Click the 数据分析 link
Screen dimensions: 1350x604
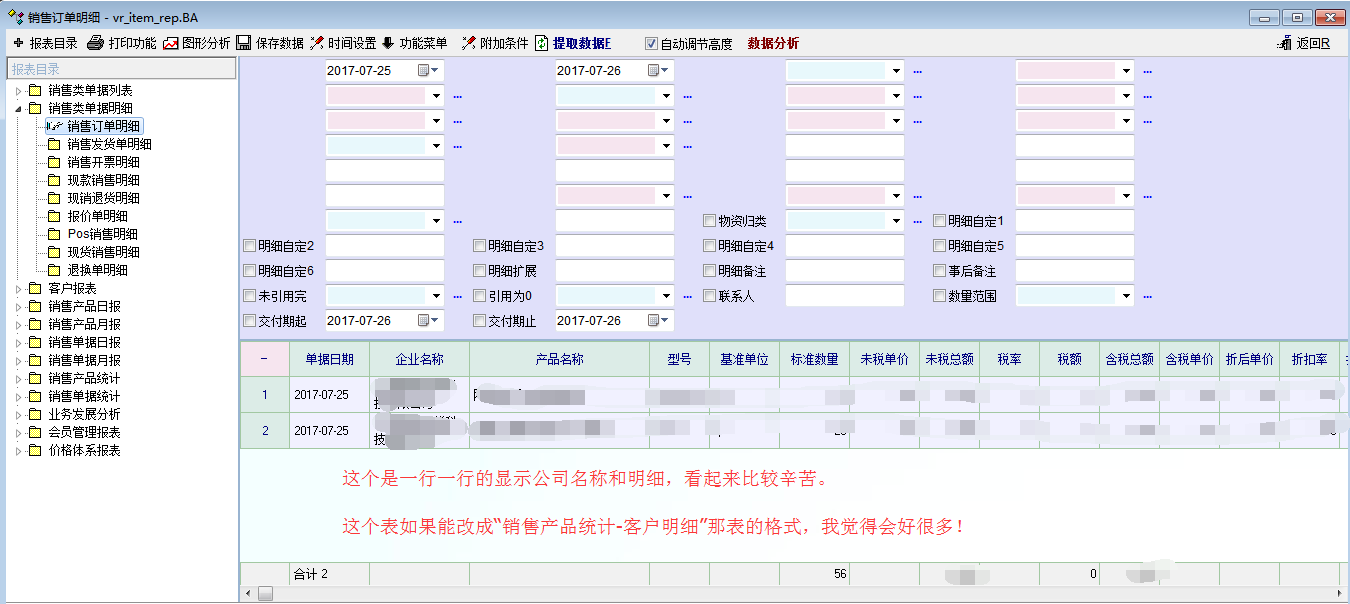773,44
